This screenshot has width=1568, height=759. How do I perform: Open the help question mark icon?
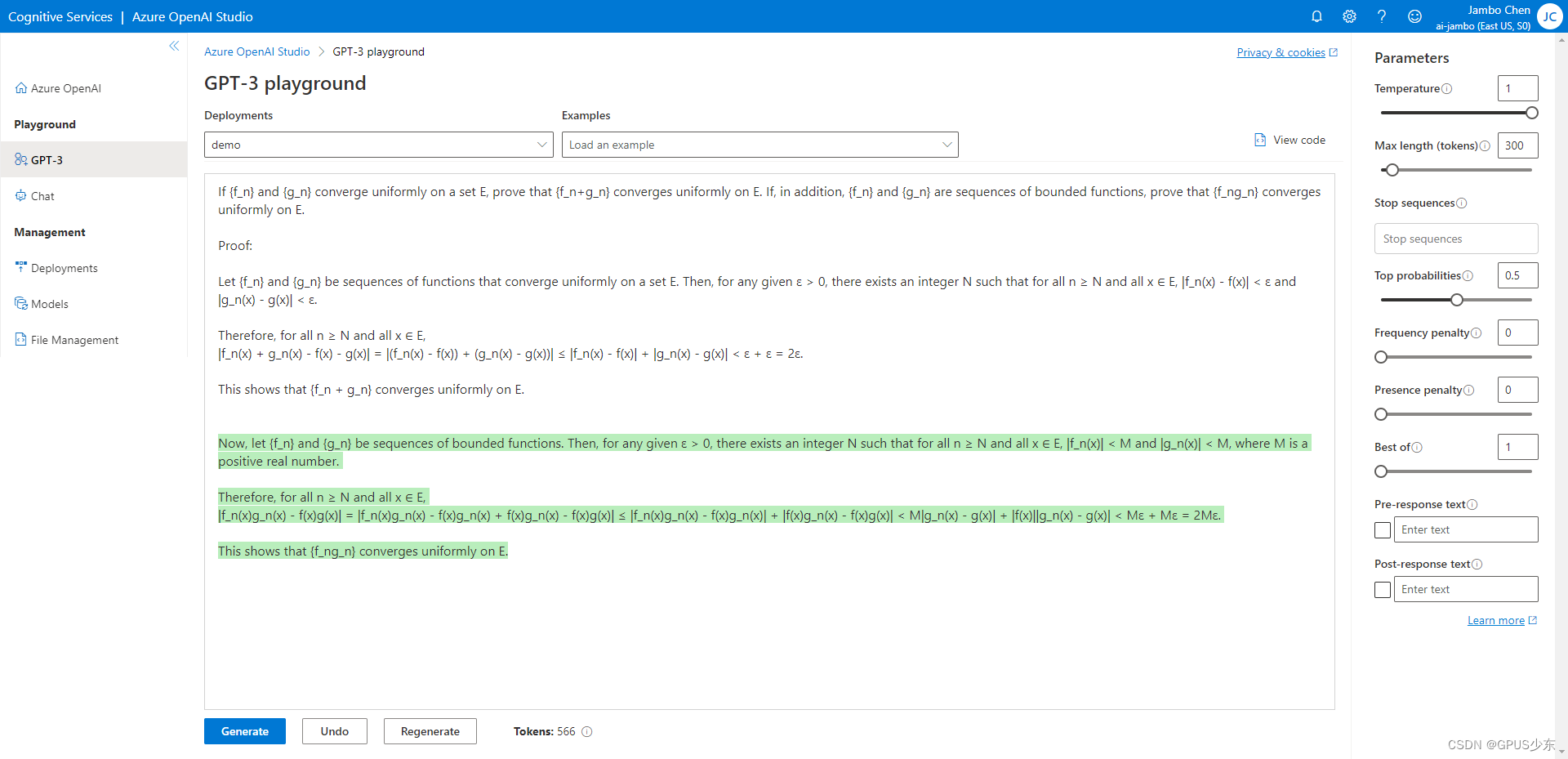(1382, 16)
